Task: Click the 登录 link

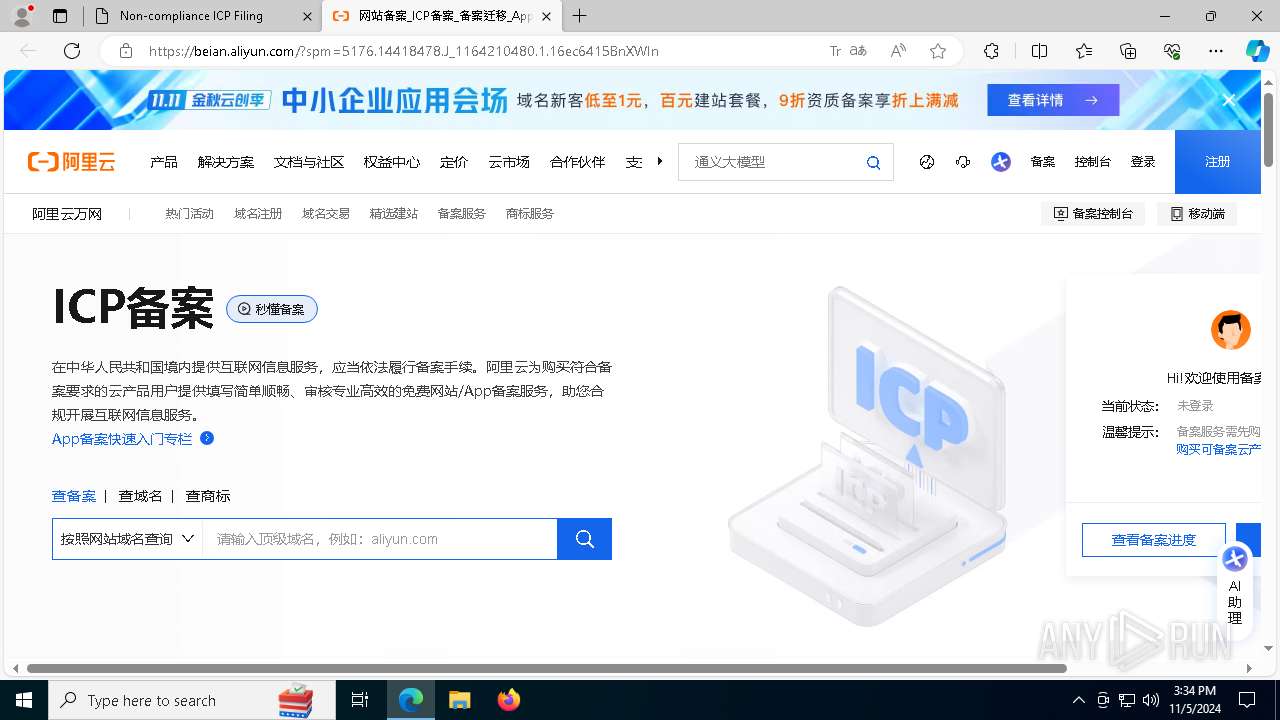Action: coord(1143,162)
